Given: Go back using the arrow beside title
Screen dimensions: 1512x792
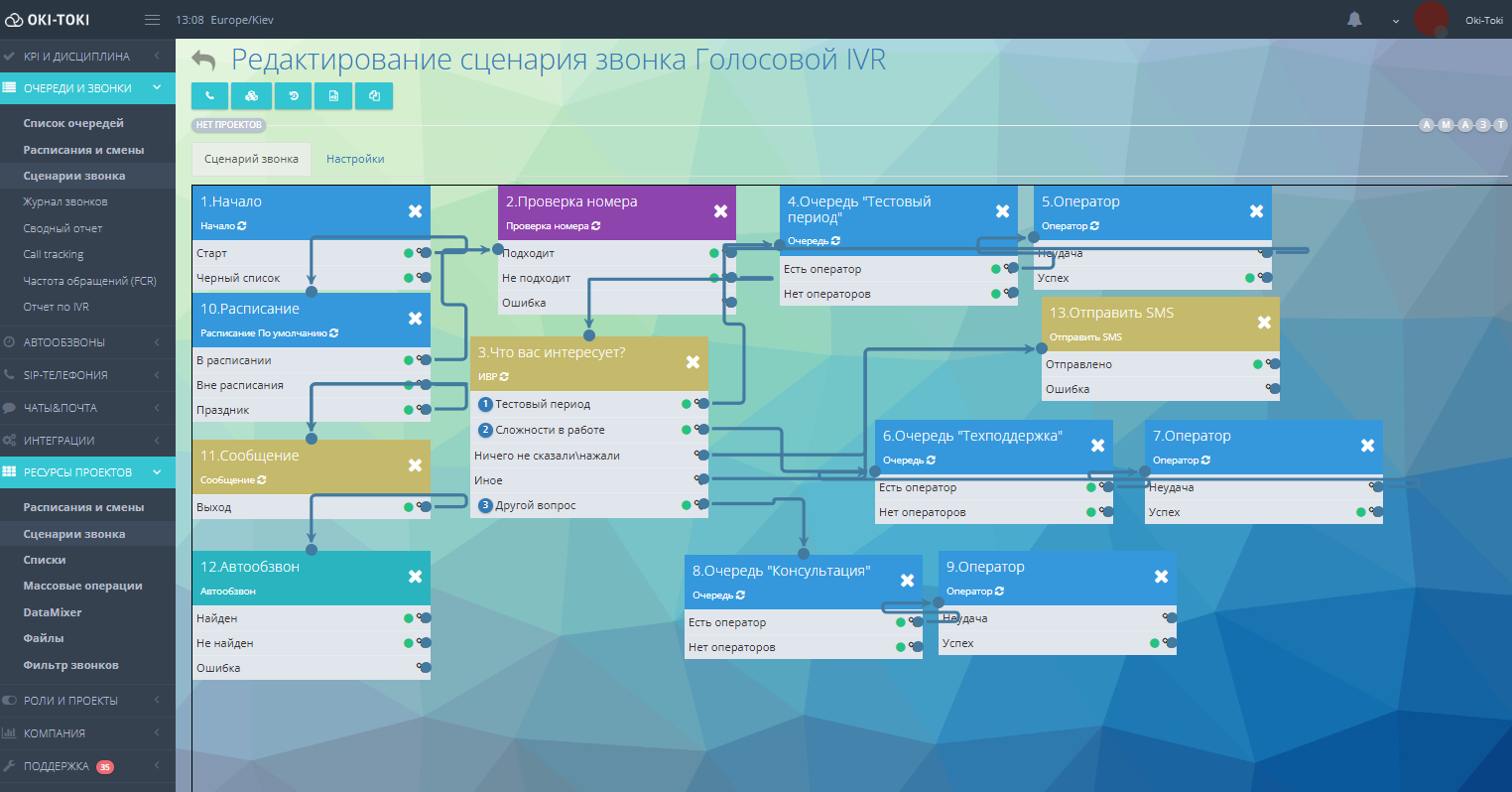Looking at the screenshot, I should click(x=203, y=61).
